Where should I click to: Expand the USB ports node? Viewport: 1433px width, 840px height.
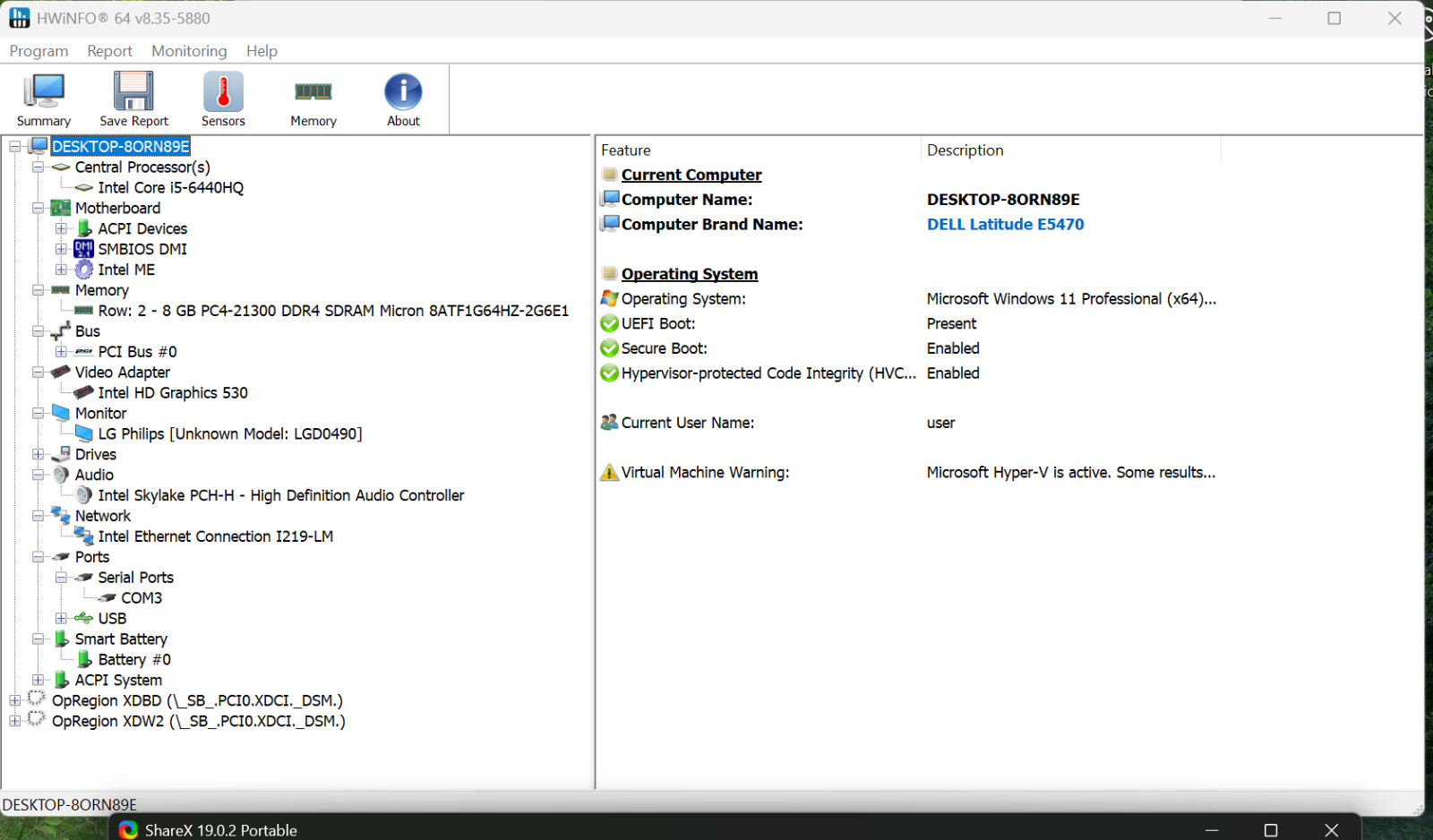[61, 618]
